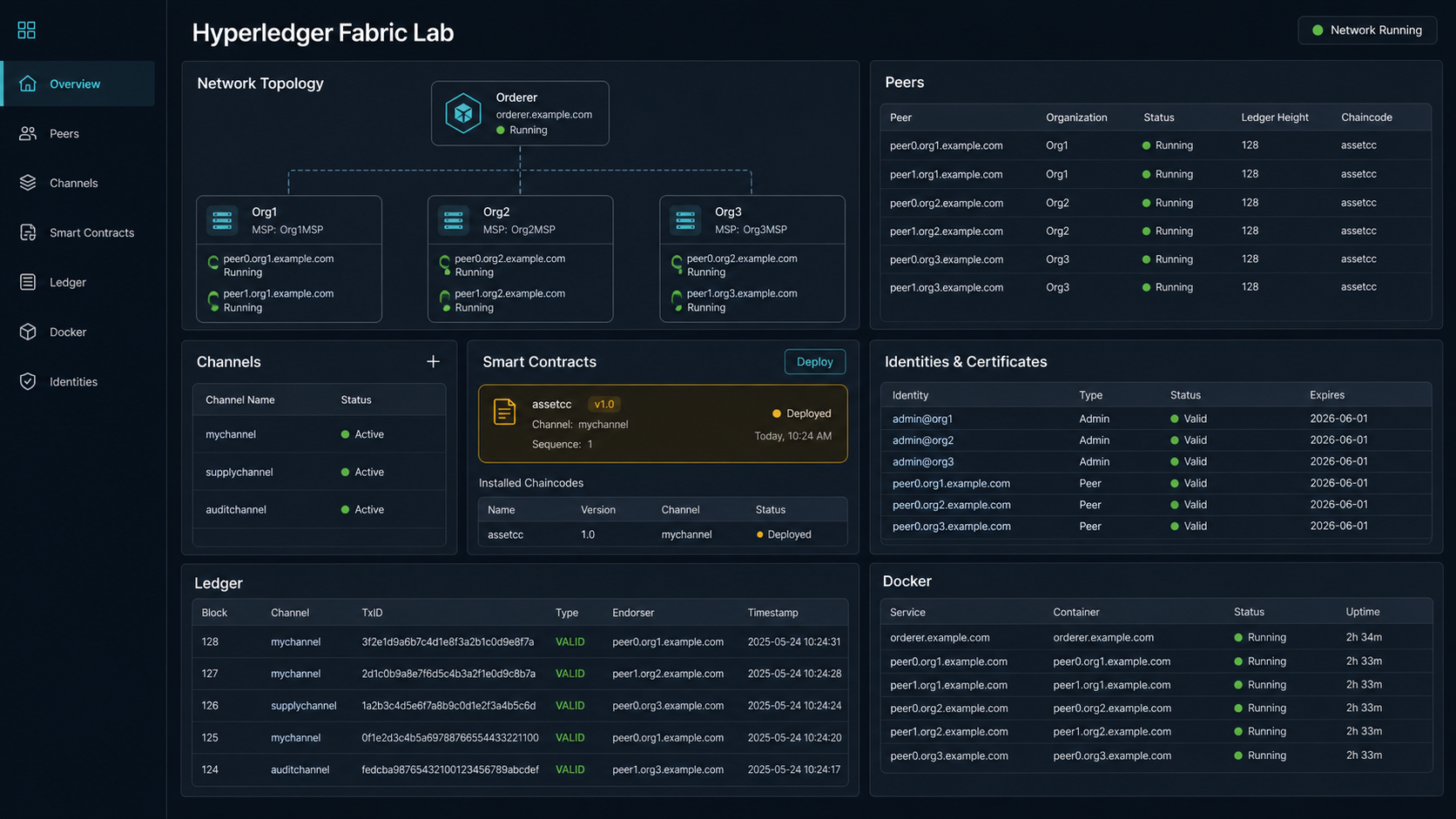Image resolution: width=1456 pixels, height=819 pixels.
Task: Click block 126 supplychannel ledger row
Action: click(520, 706)
